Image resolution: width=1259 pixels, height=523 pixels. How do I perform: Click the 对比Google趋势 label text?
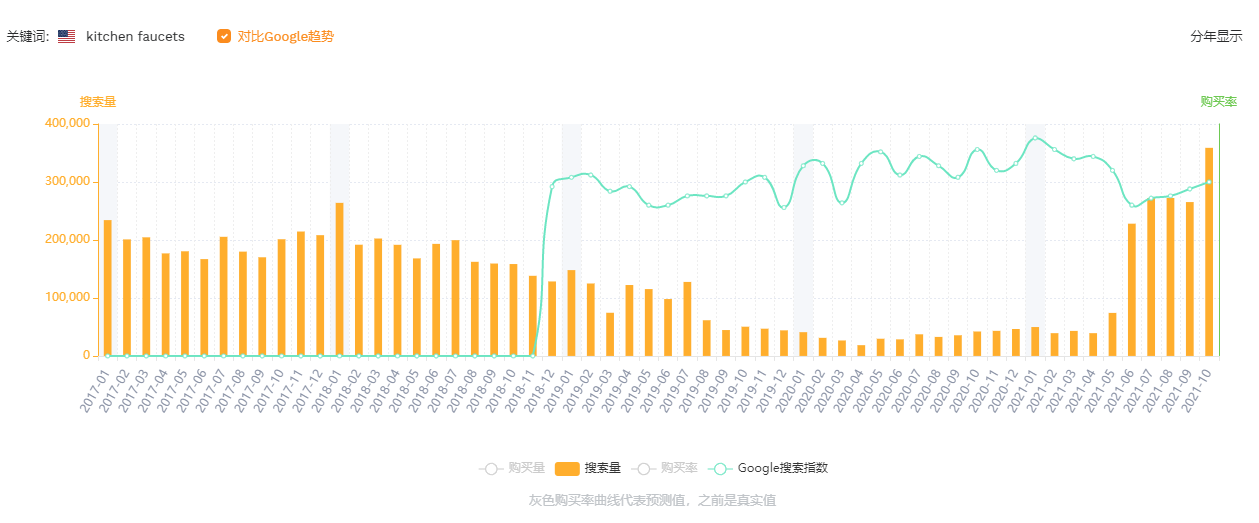point(286,37)
